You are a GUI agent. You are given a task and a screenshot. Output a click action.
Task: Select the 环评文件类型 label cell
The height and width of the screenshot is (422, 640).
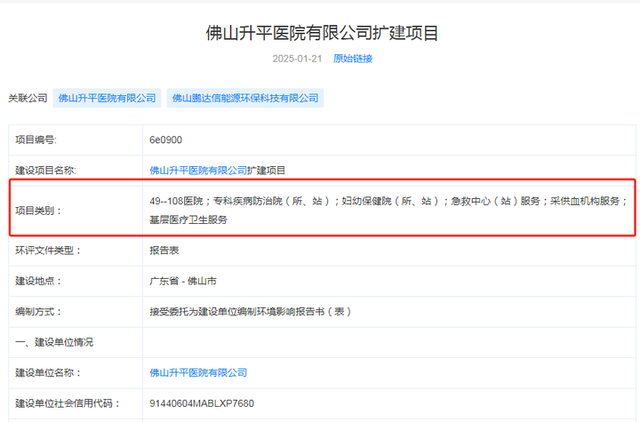76,251
